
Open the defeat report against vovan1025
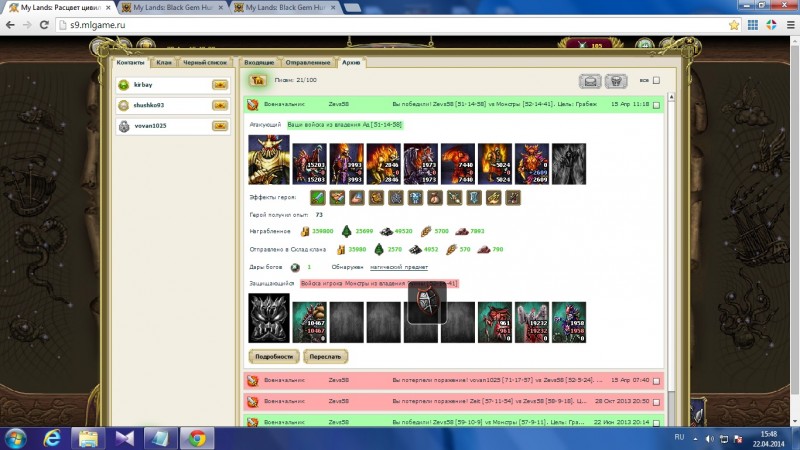[x=454, y=381]
